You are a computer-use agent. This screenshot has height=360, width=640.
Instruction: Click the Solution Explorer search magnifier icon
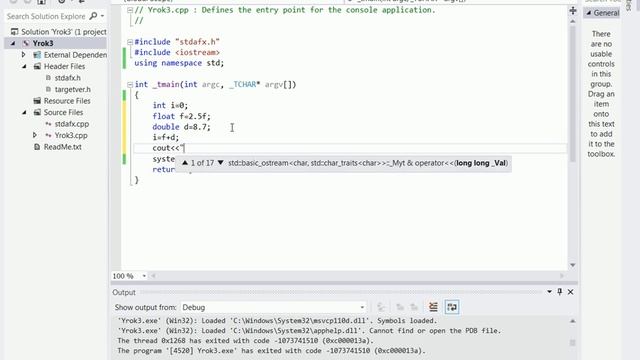pos(93,16)
